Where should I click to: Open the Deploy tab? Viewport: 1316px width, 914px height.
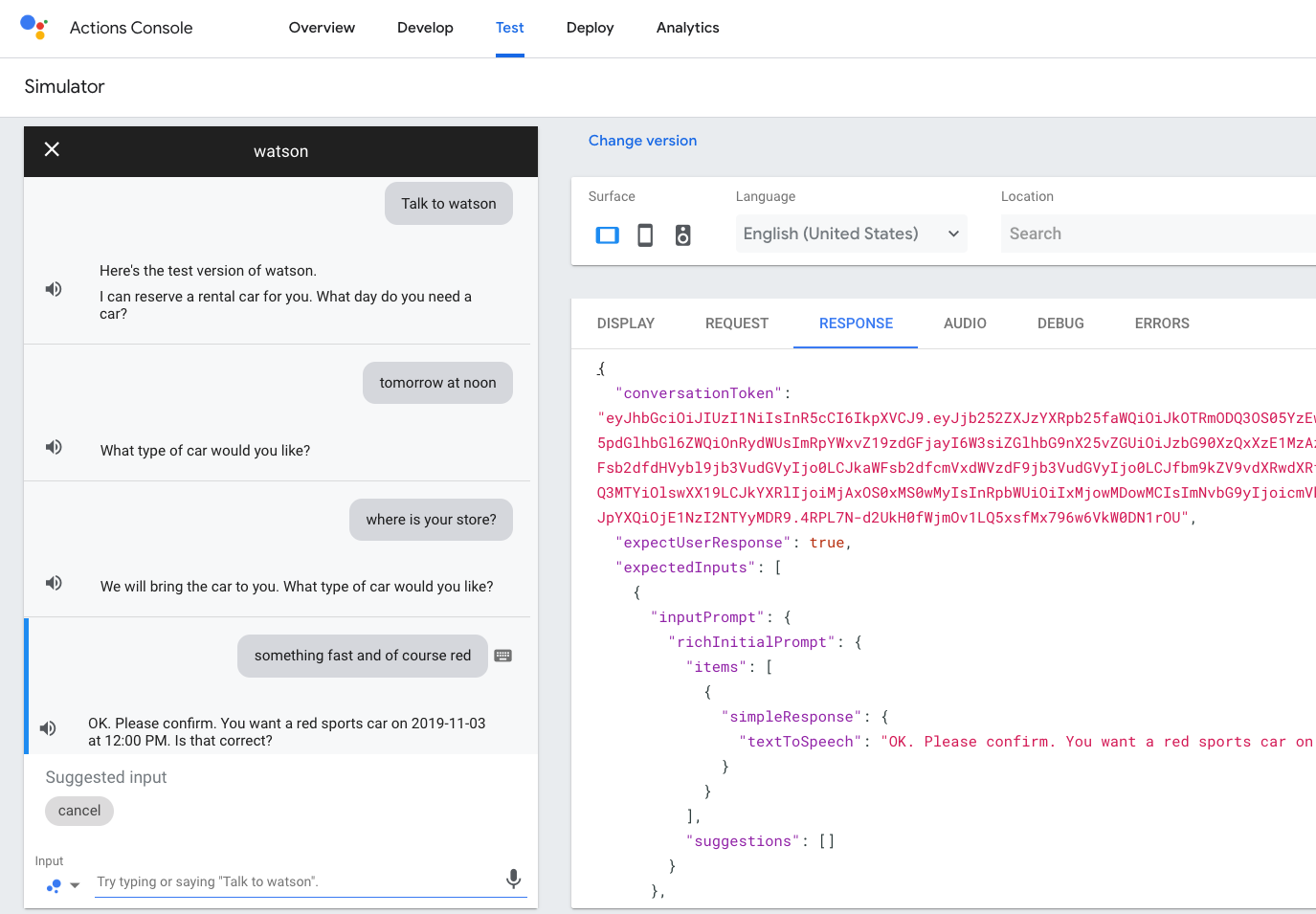(x=591, y=28)
